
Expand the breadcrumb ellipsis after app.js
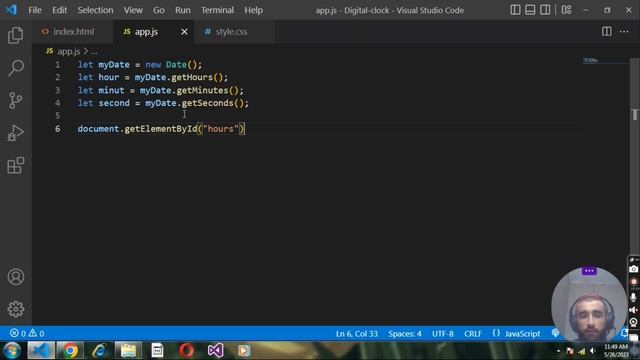click(x=94, y=51)
